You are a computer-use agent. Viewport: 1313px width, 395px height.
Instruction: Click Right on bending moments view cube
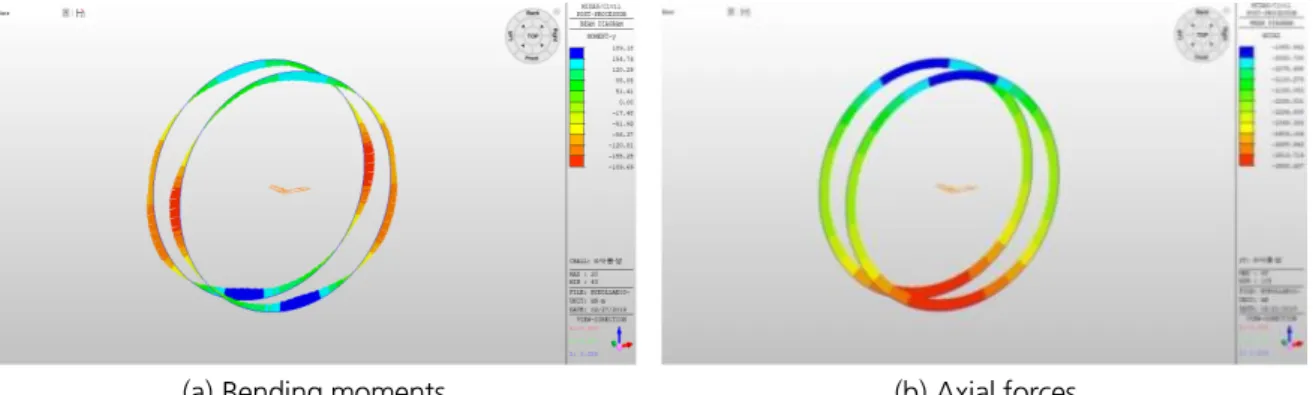556,35
